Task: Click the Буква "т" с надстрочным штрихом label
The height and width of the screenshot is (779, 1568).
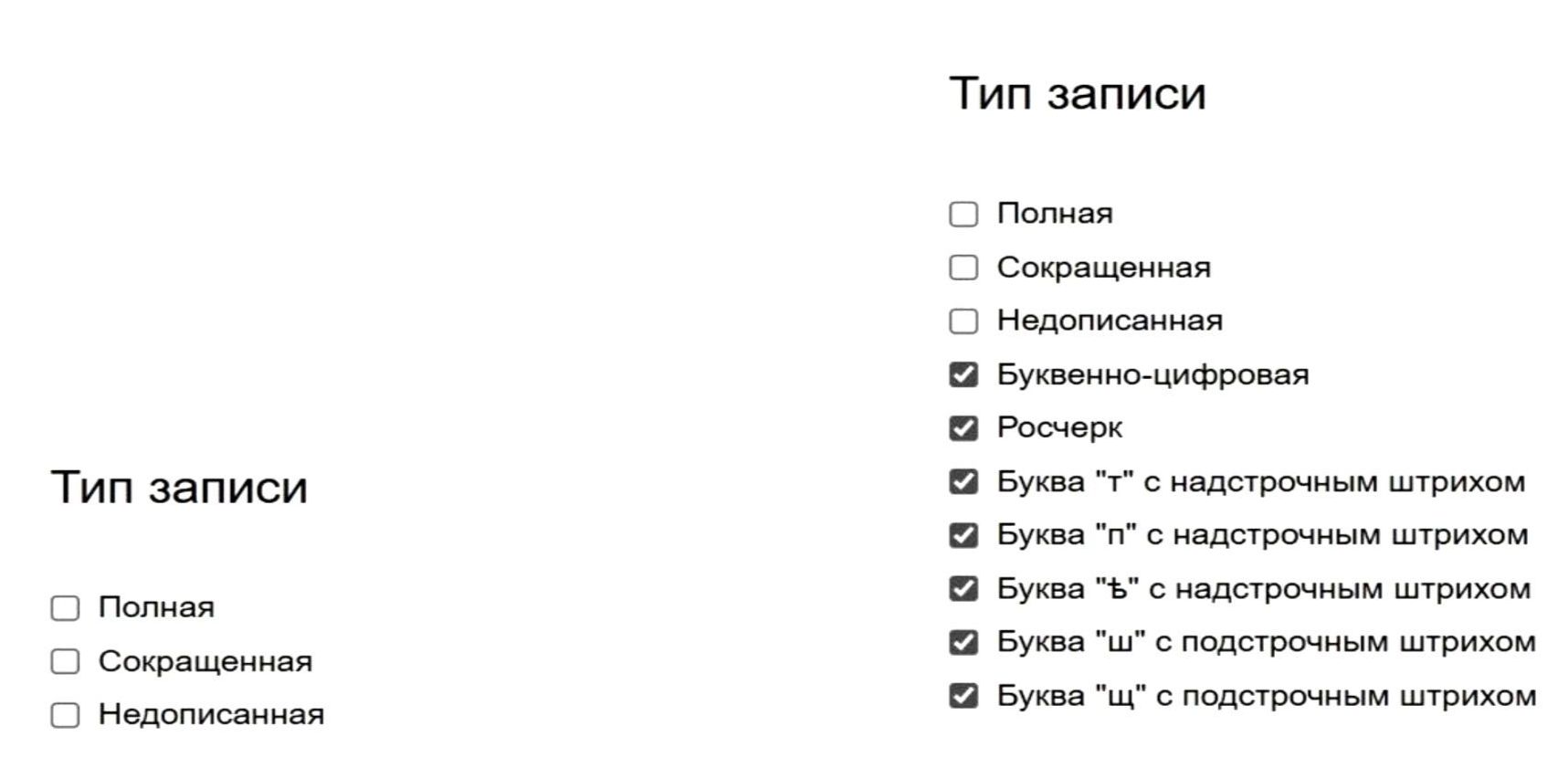Action: pos(1260,481)
